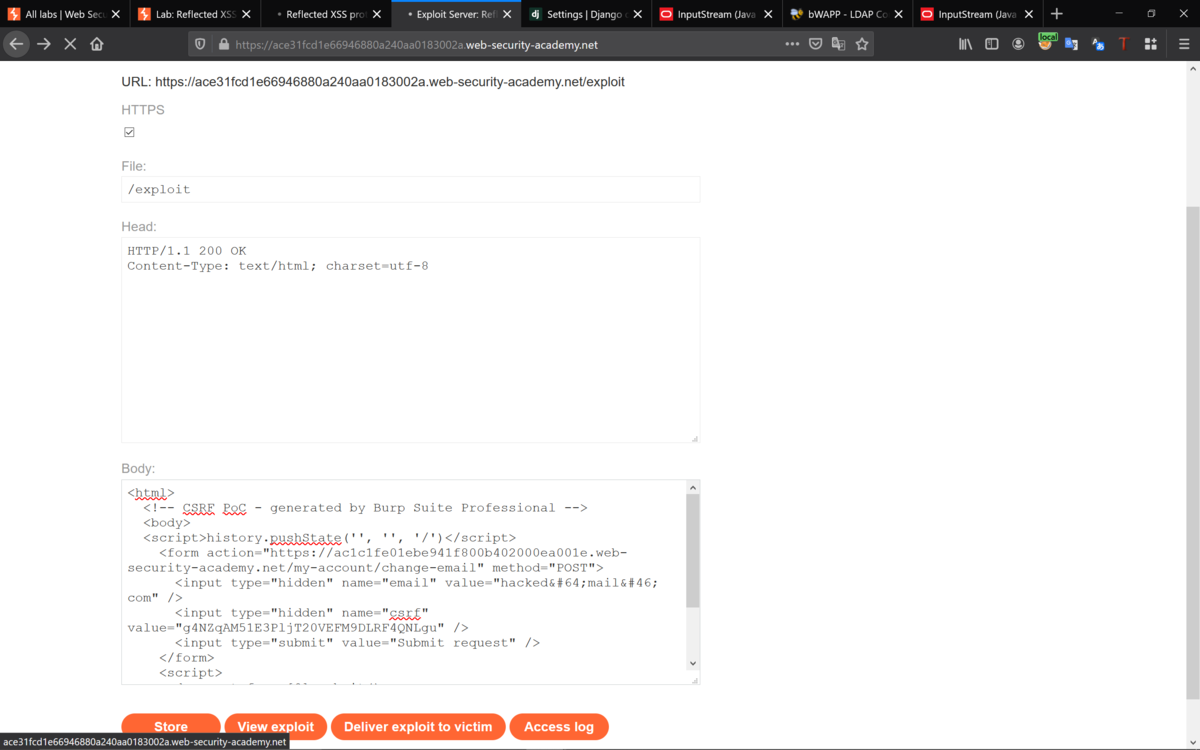
Task: Click the history.pushState script line
Action: coord(330,538)
